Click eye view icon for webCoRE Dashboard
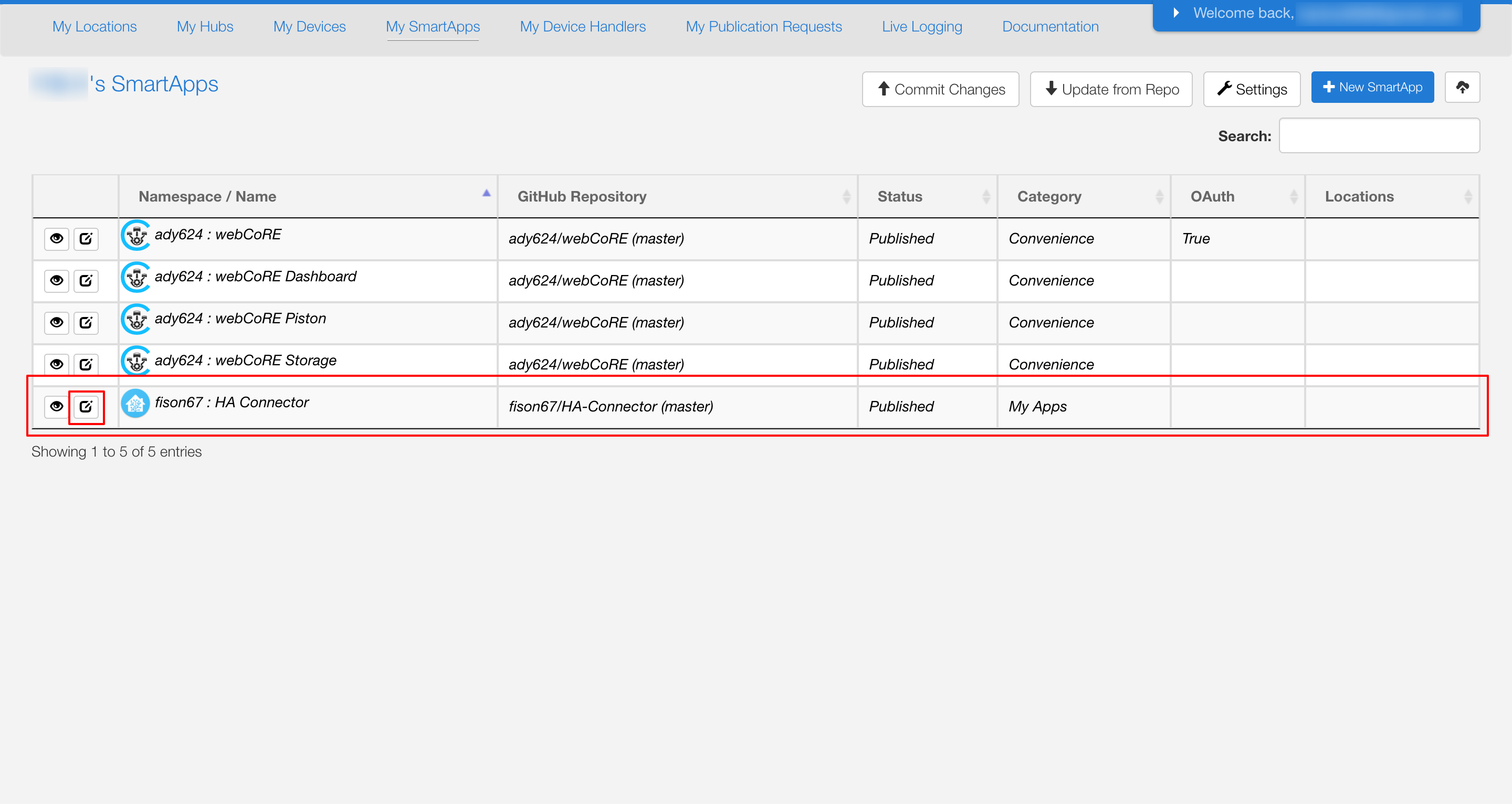Screen dimensions: 1512x804 (x=56, y=281)
